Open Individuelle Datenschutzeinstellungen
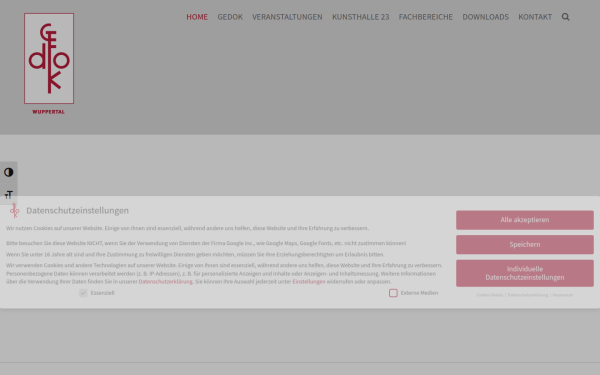Screen dimensions: 600x375 525,273
